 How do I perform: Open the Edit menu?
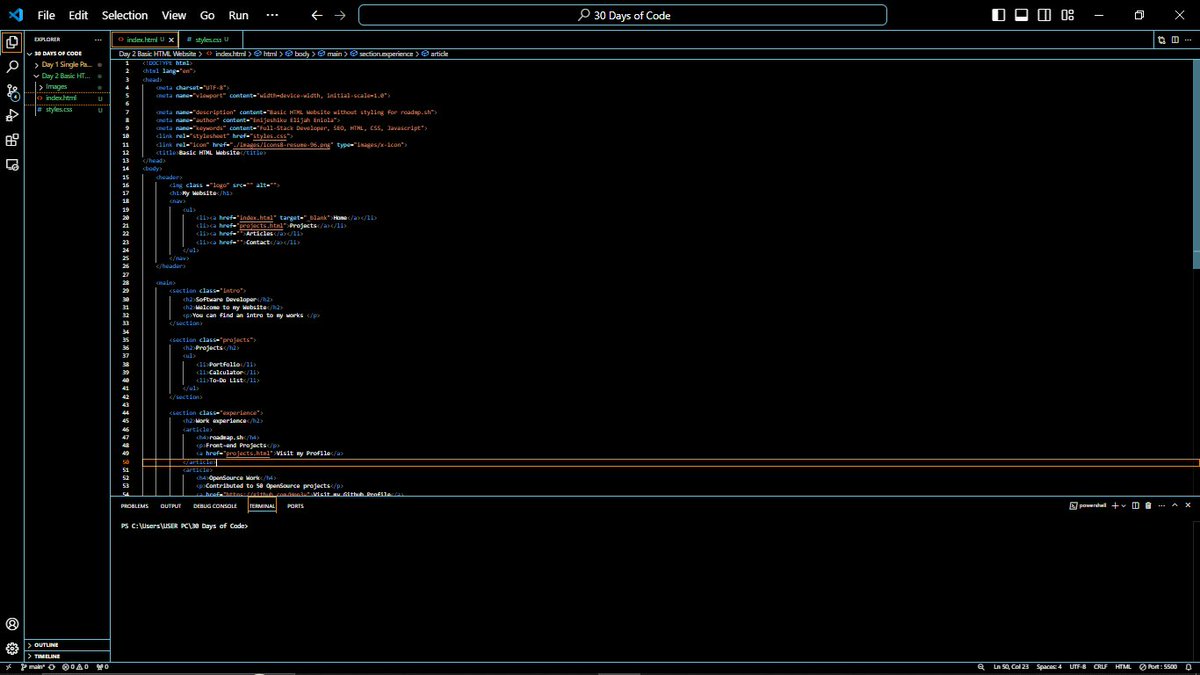pyautogui.click(x=78, y=15)
